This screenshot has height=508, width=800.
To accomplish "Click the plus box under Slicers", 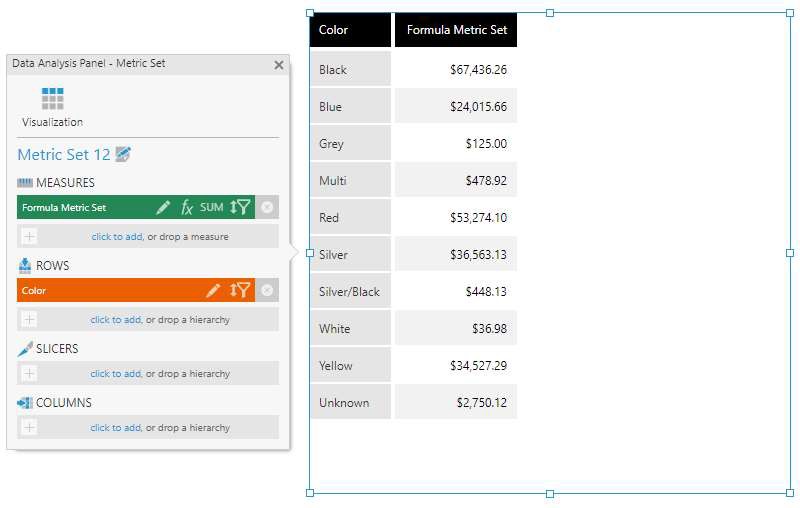I will pyautogui.click(x=29, y=374).
